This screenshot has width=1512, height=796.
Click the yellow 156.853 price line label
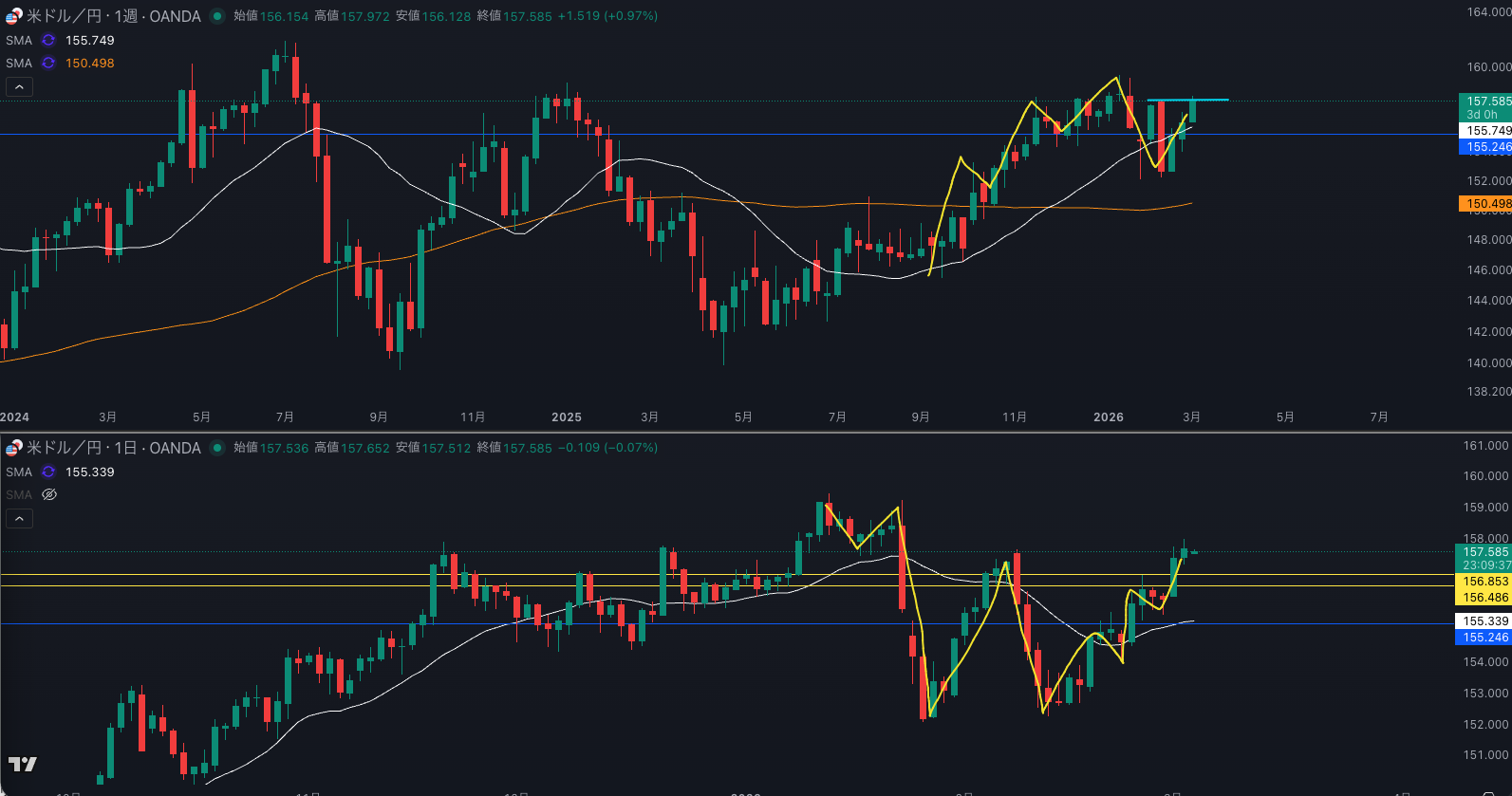coord(1484,582)
